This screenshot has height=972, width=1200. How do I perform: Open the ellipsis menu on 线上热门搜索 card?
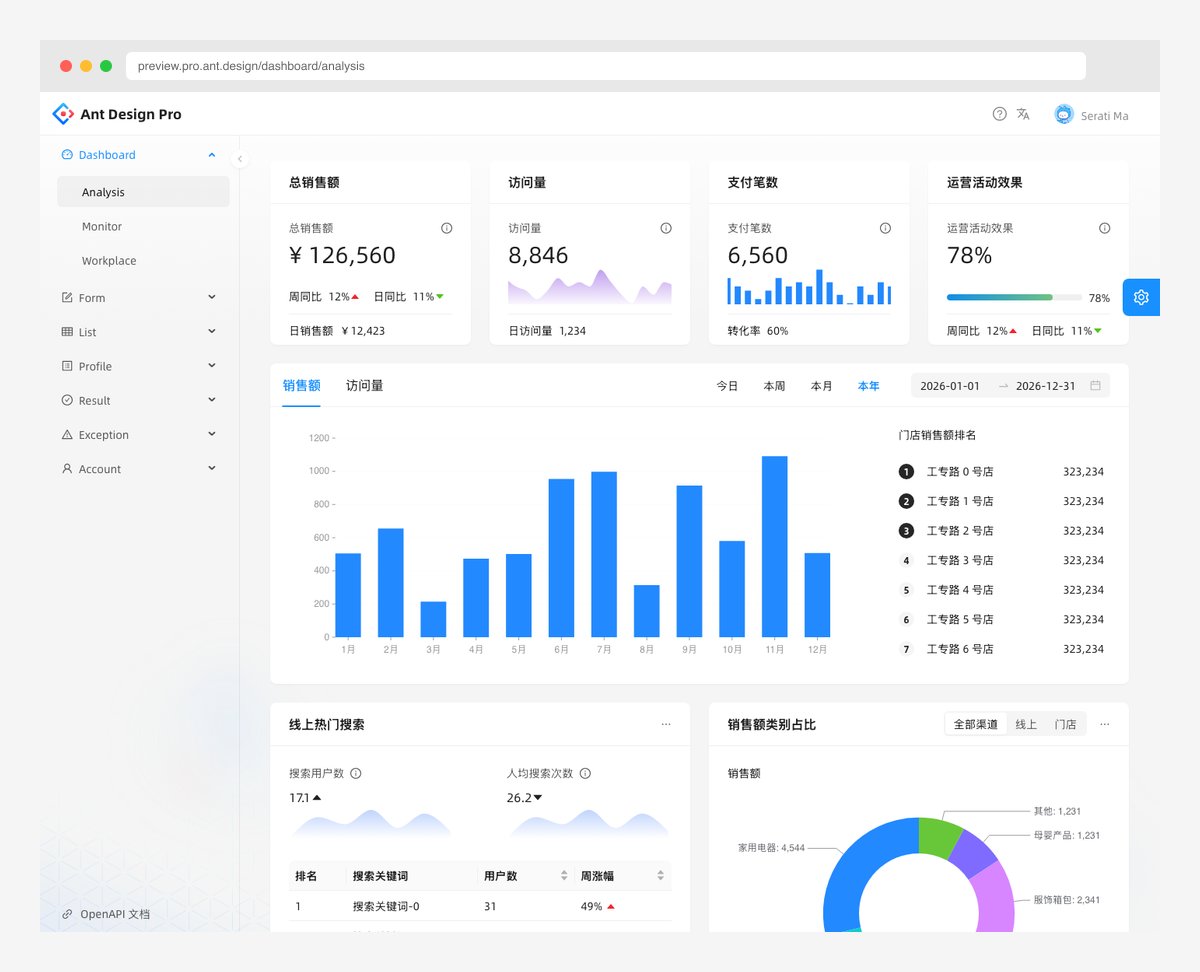tap(666, 723)
